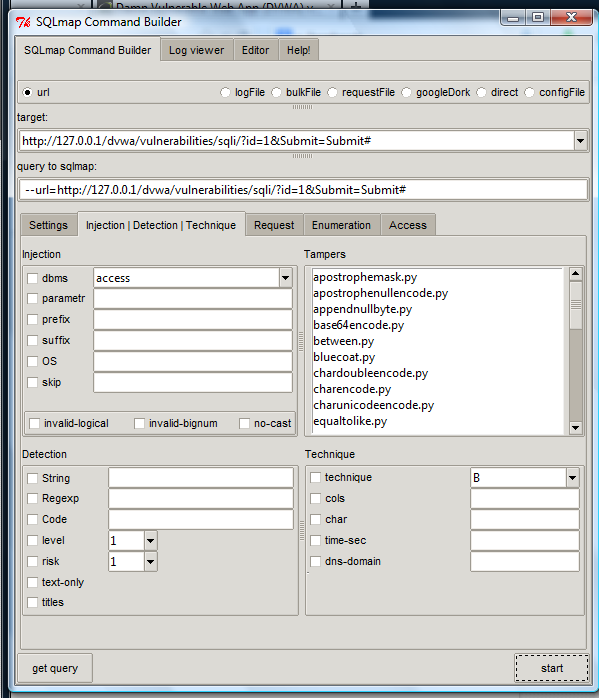Open the Request tab
Image resolution: width=599 pixels, height=698 pixels.
point(274,225)
